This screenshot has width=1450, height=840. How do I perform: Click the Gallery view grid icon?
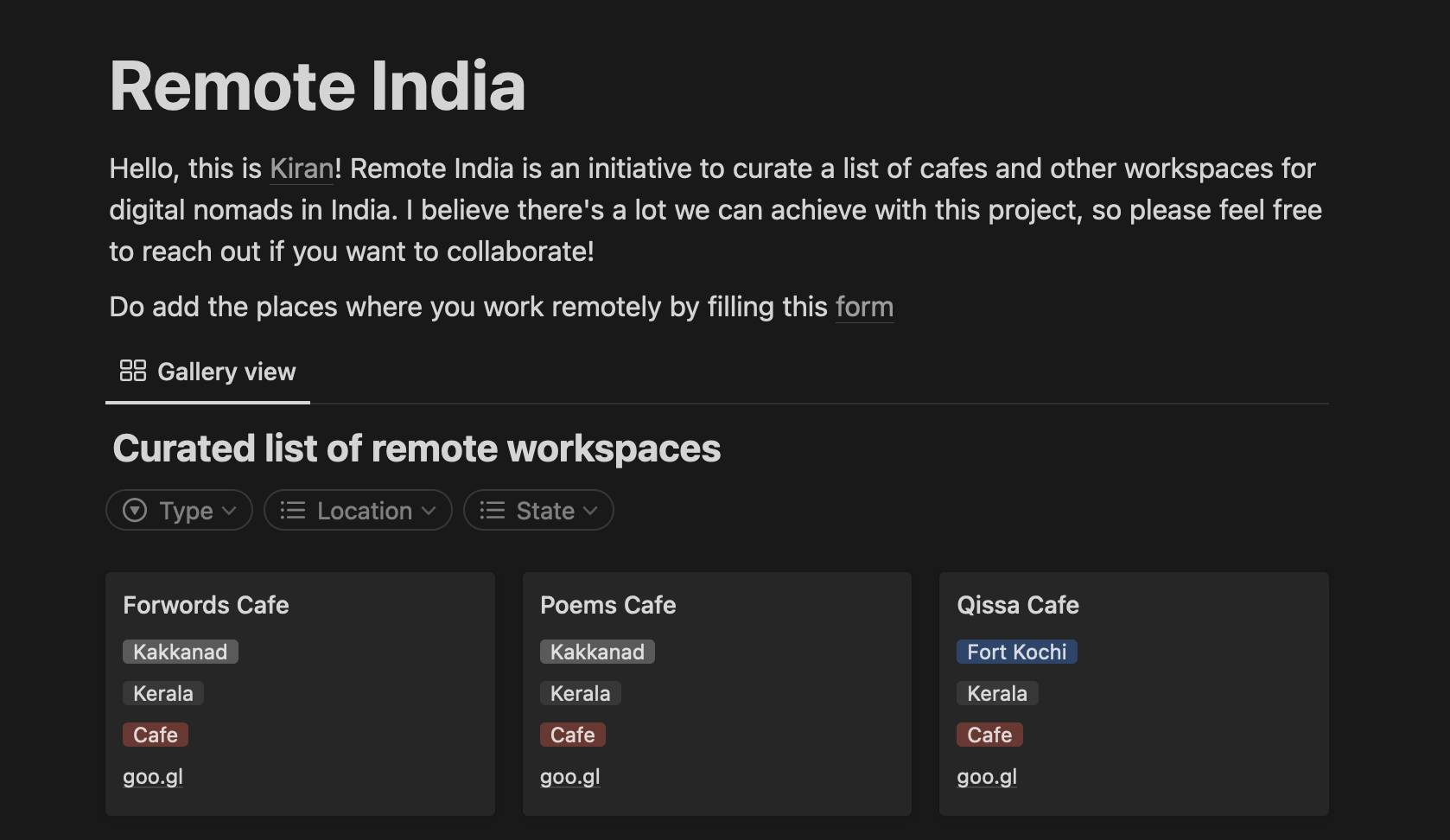point(133,371)
